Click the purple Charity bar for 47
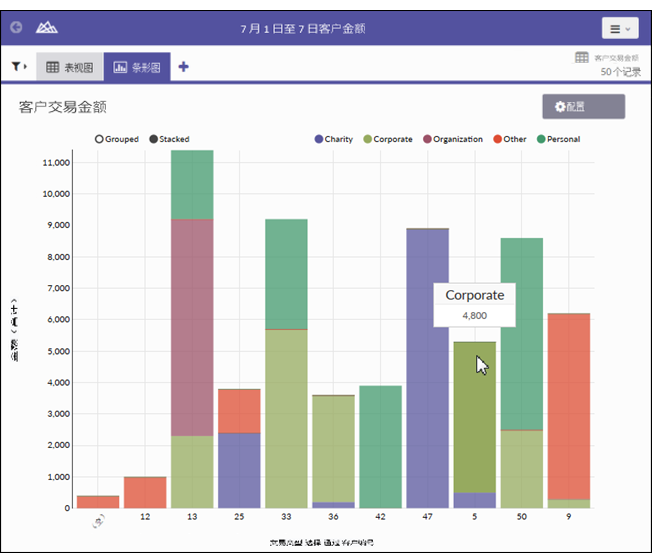This screenshot has height=553, width=652. (x=427, y=370)
